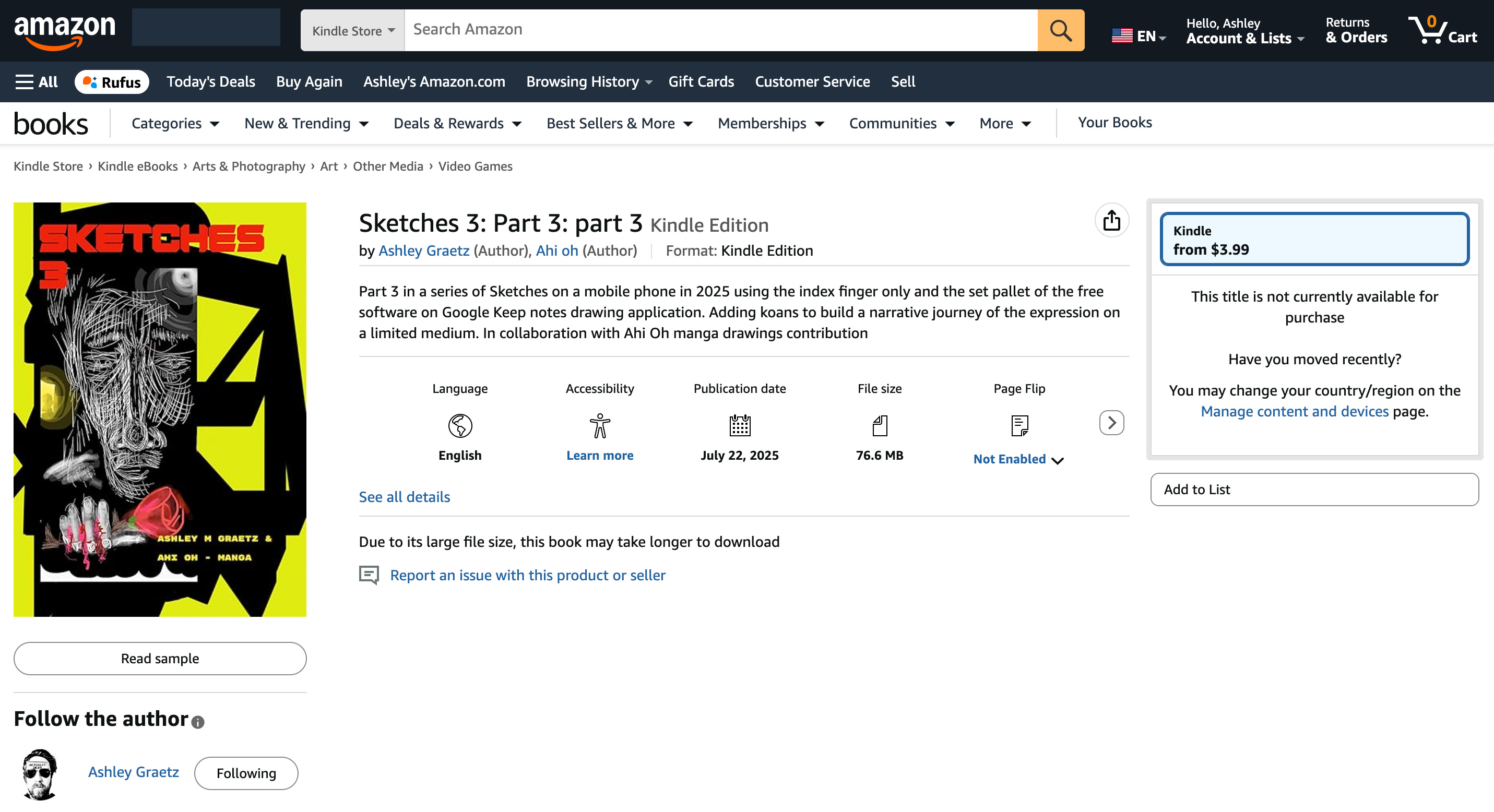Click the info icon beside Follow the author
Image resolution: width=1494 pixels, height=812 pixels.
click(198, 722)
